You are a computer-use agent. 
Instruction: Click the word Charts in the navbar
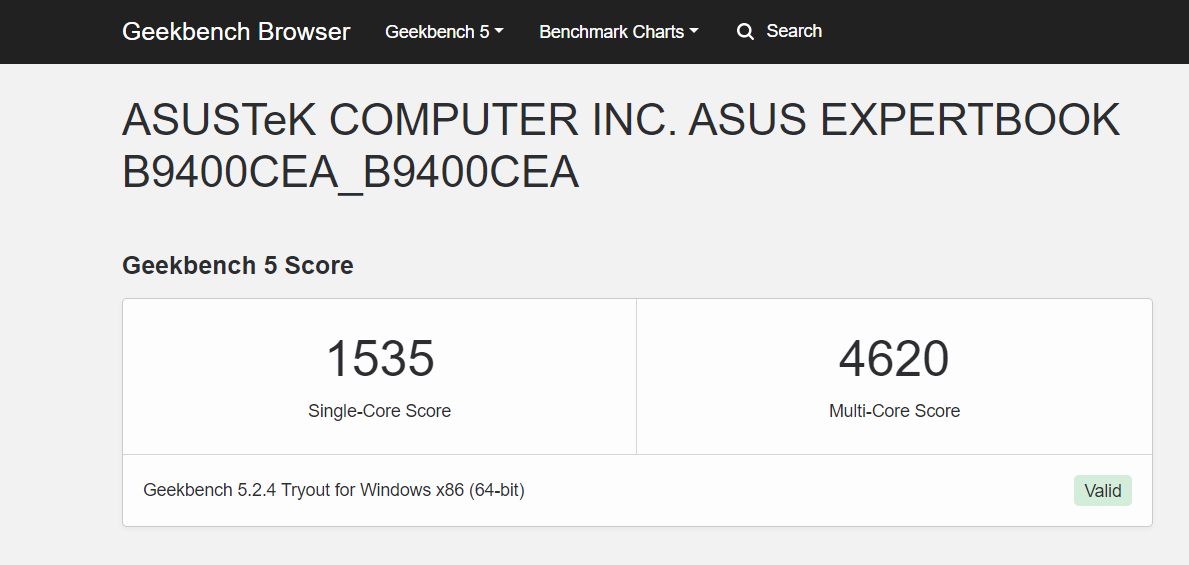point(657,32)
